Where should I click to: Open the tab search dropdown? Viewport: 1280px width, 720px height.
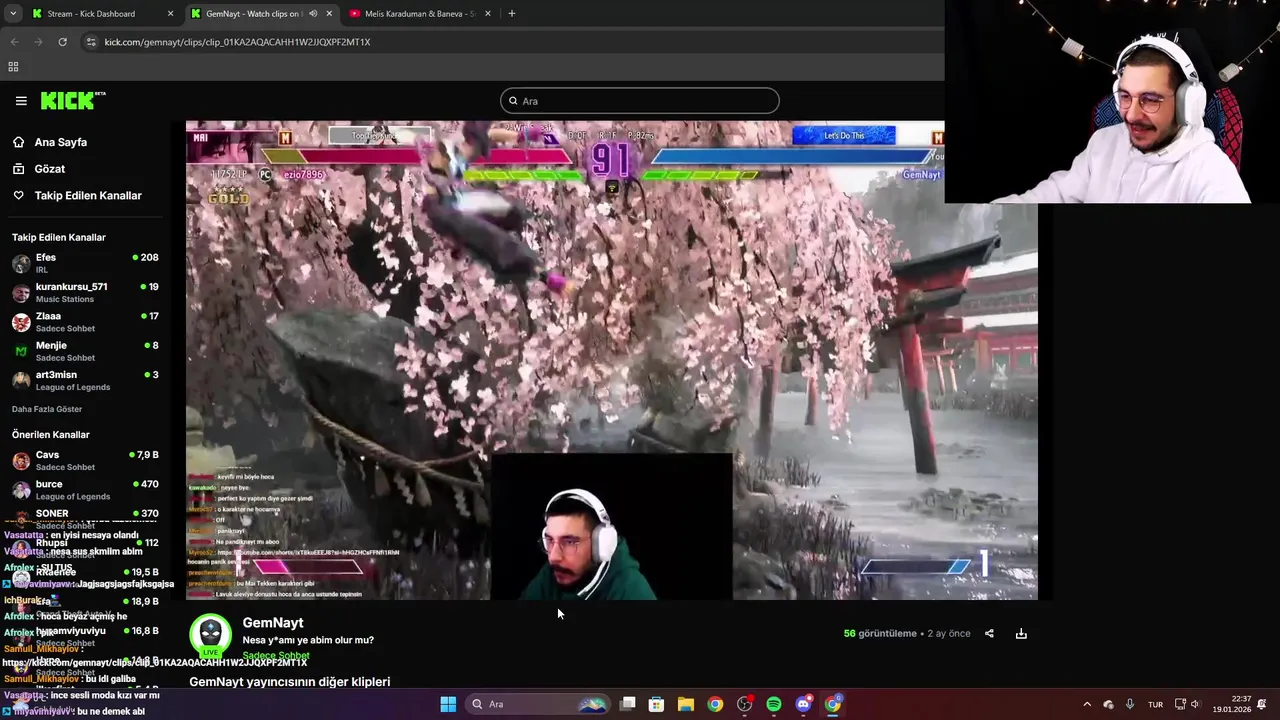click(12, 14)
